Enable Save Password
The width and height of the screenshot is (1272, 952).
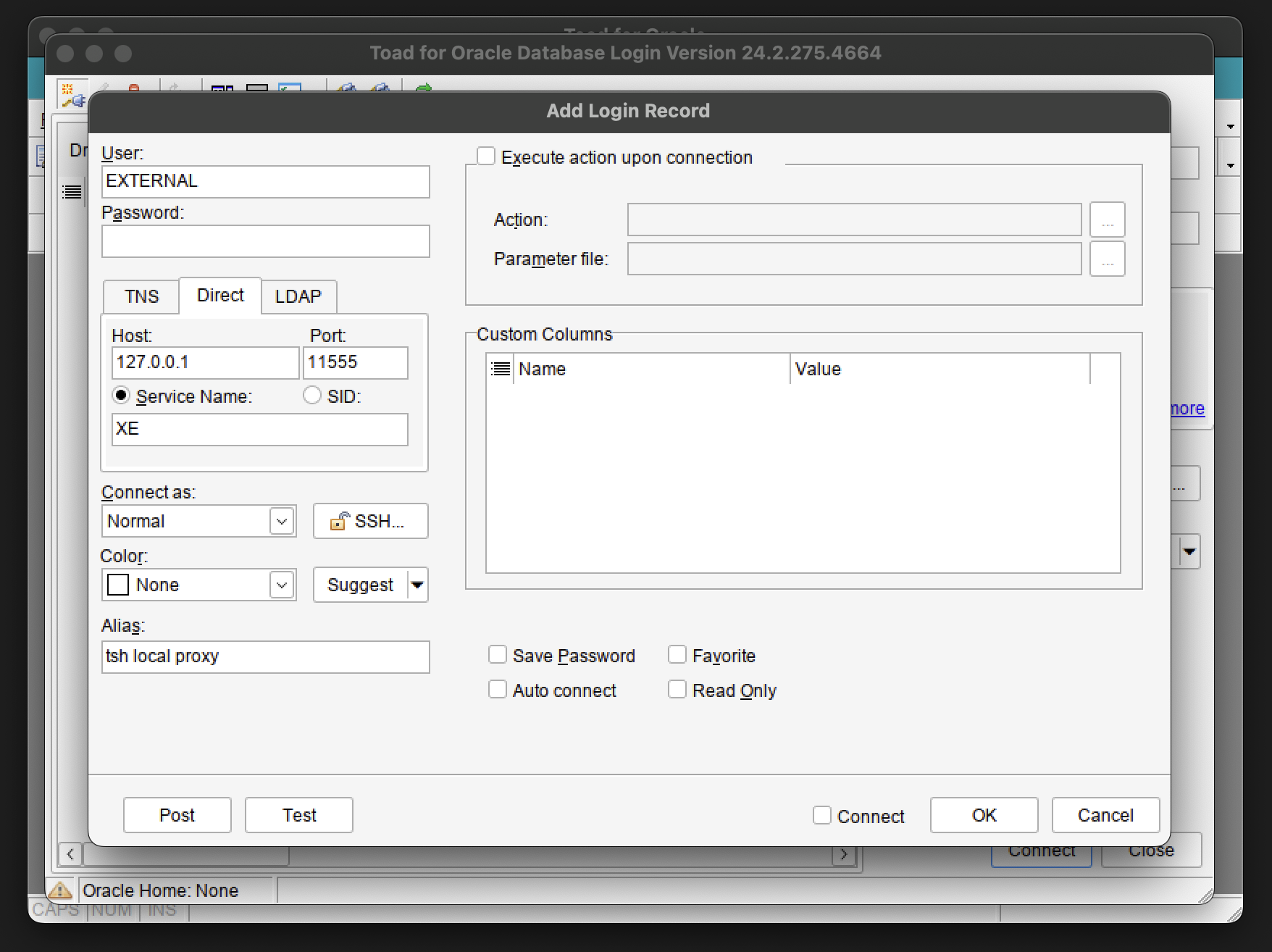click(497, 654)
